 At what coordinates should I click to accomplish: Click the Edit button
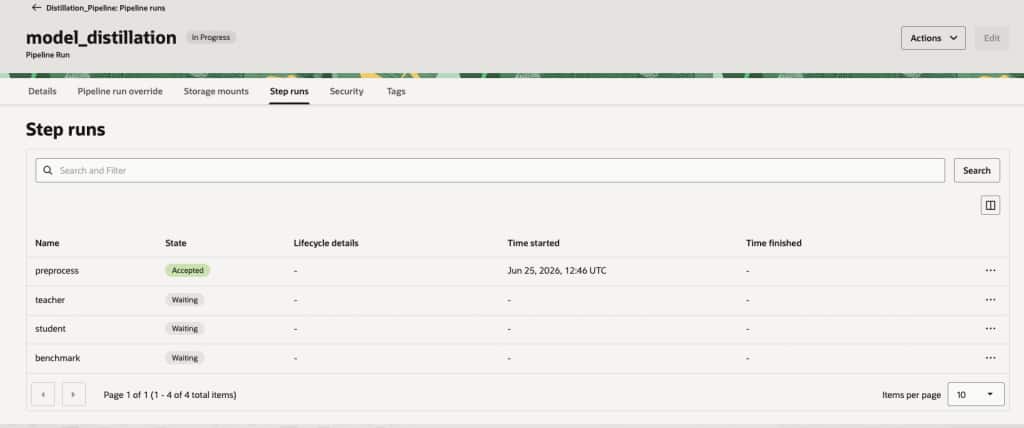(x=991, y=38)
